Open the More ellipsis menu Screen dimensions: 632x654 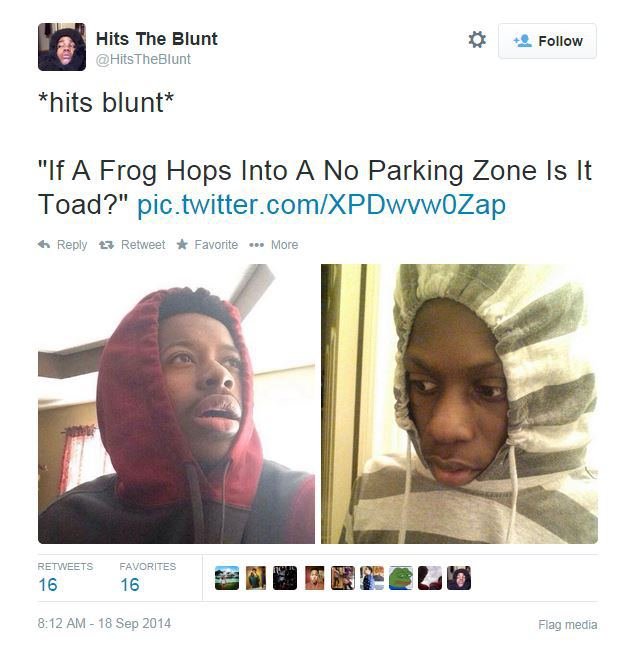[x=256, y=245]
